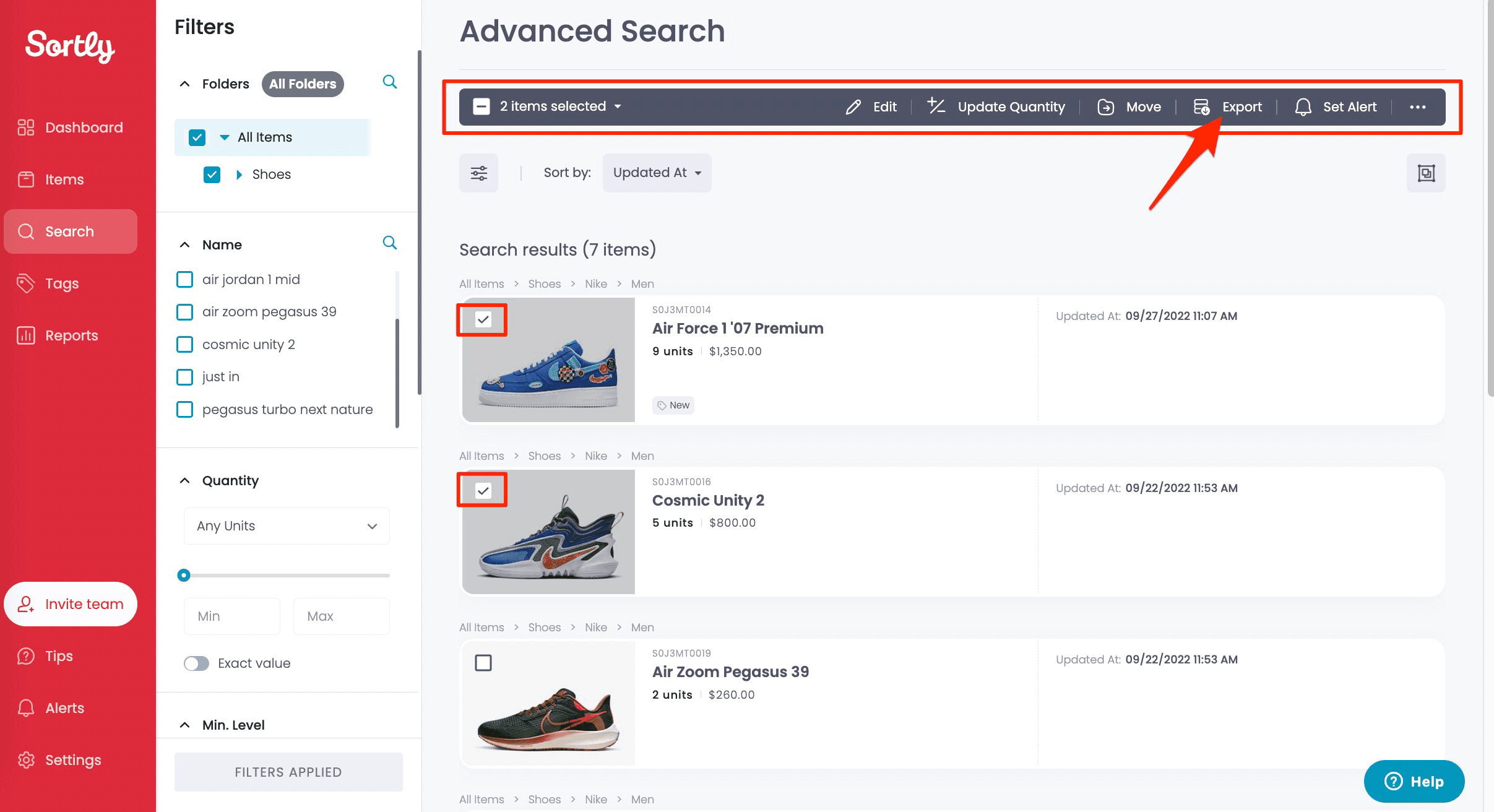Open the more actions ellipsis menu
1494x812 pixels.
(x=1418, y=107)
